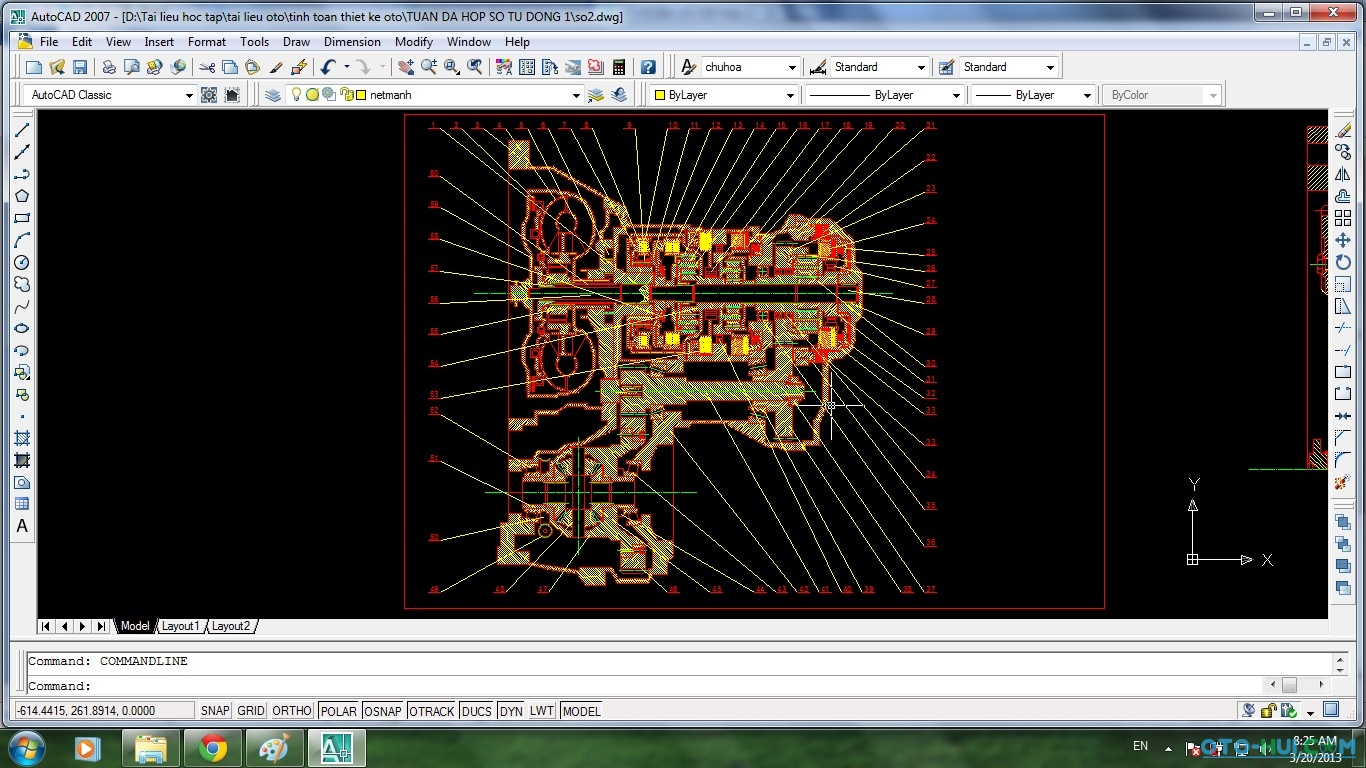Expand the AutoCAD Classic workspace dropdown
Screen dimensions: 1366x768
click(x=189, y=94)
